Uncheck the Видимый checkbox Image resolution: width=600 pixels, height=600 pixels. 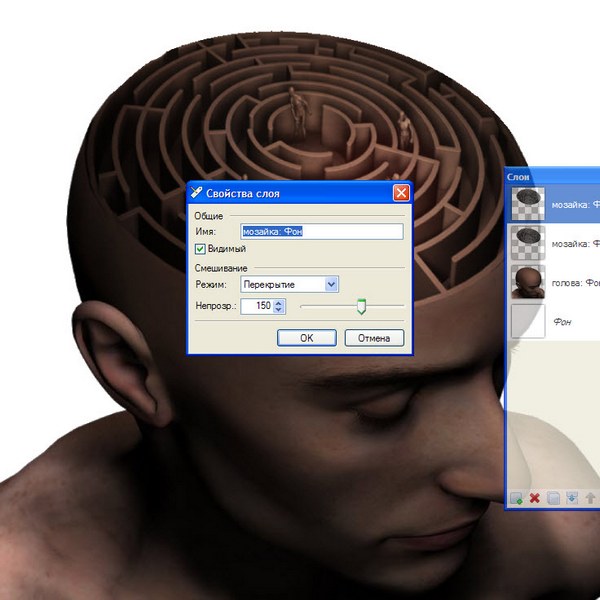200,249
